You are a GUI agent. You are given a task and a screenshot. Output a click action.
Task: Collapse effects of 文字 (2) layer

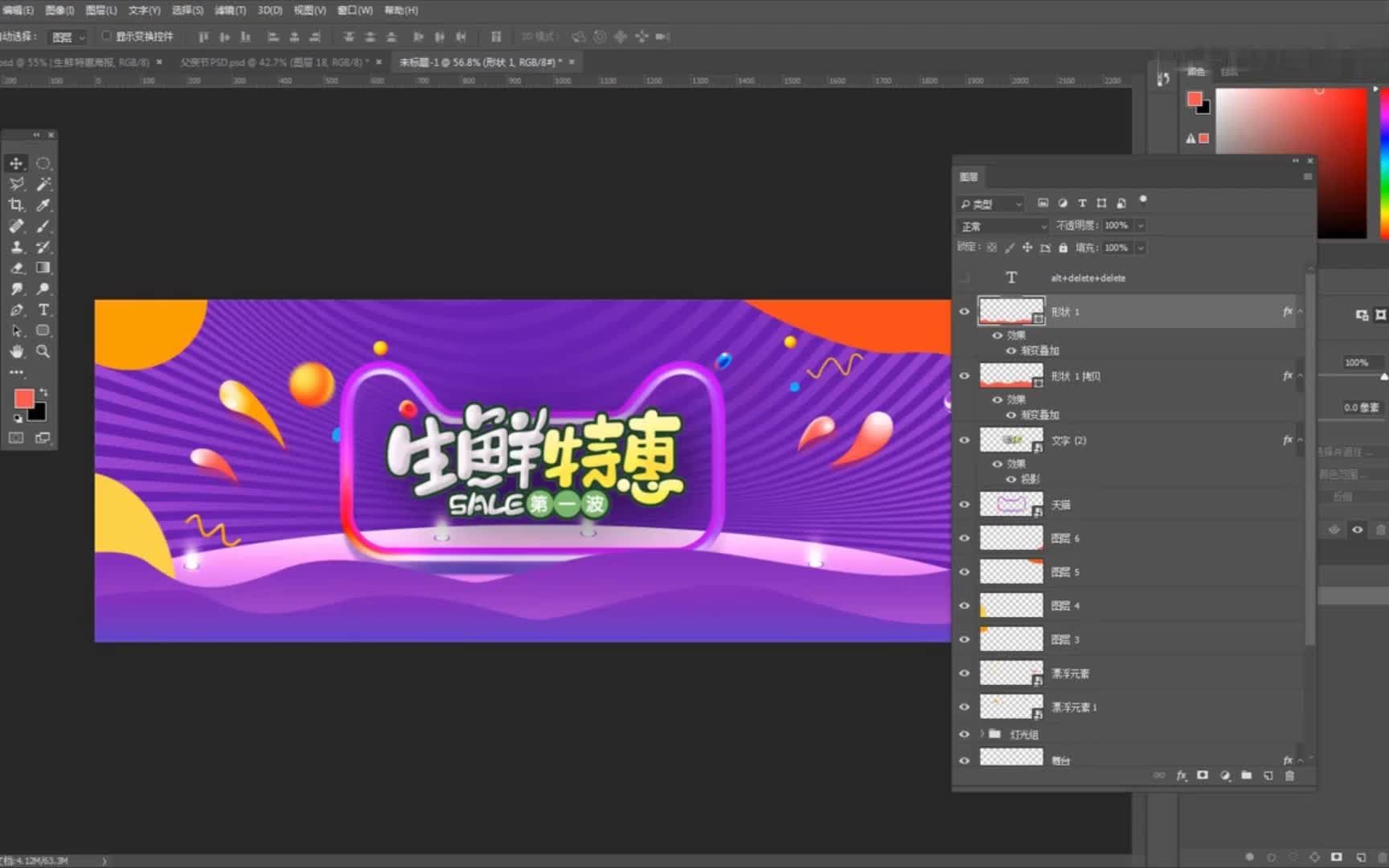click(1300, 440)
